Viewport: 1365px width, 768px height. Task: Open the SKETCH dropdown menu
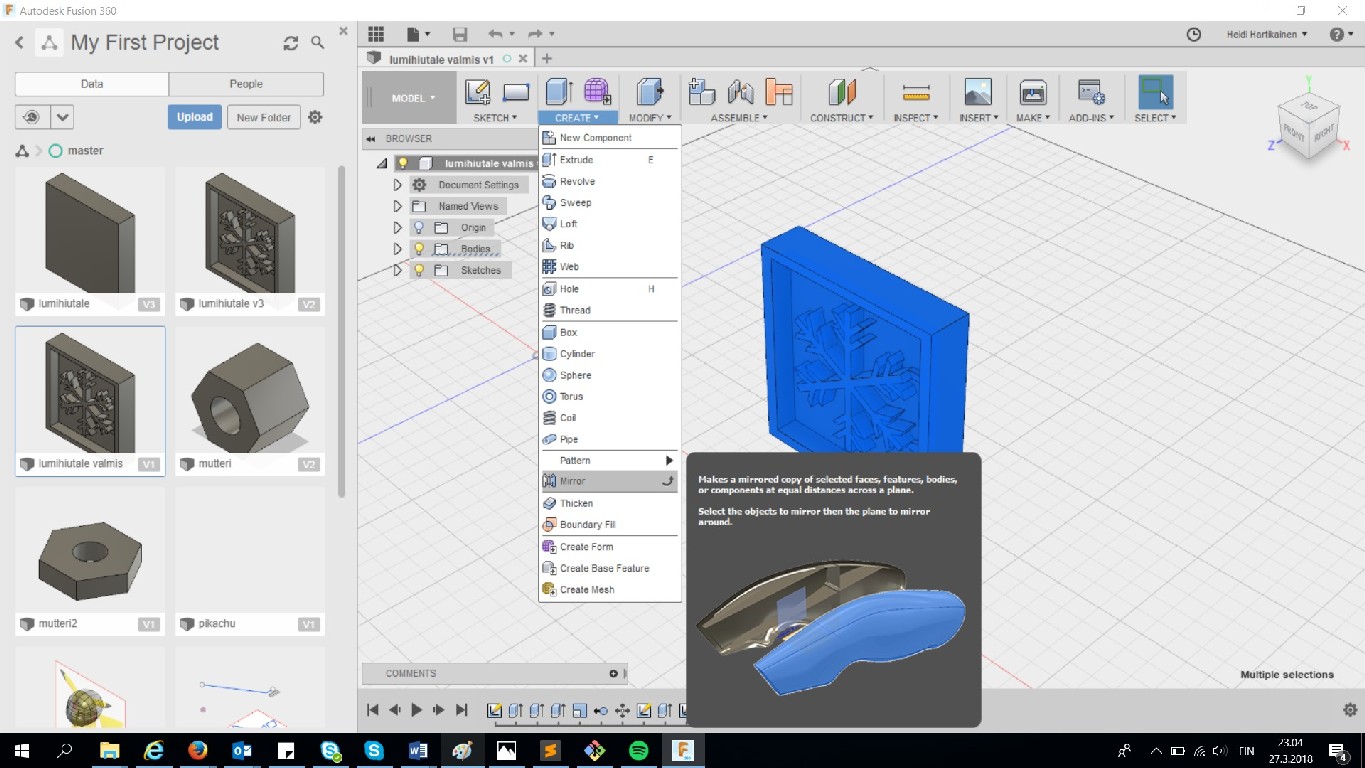[496, 117]
